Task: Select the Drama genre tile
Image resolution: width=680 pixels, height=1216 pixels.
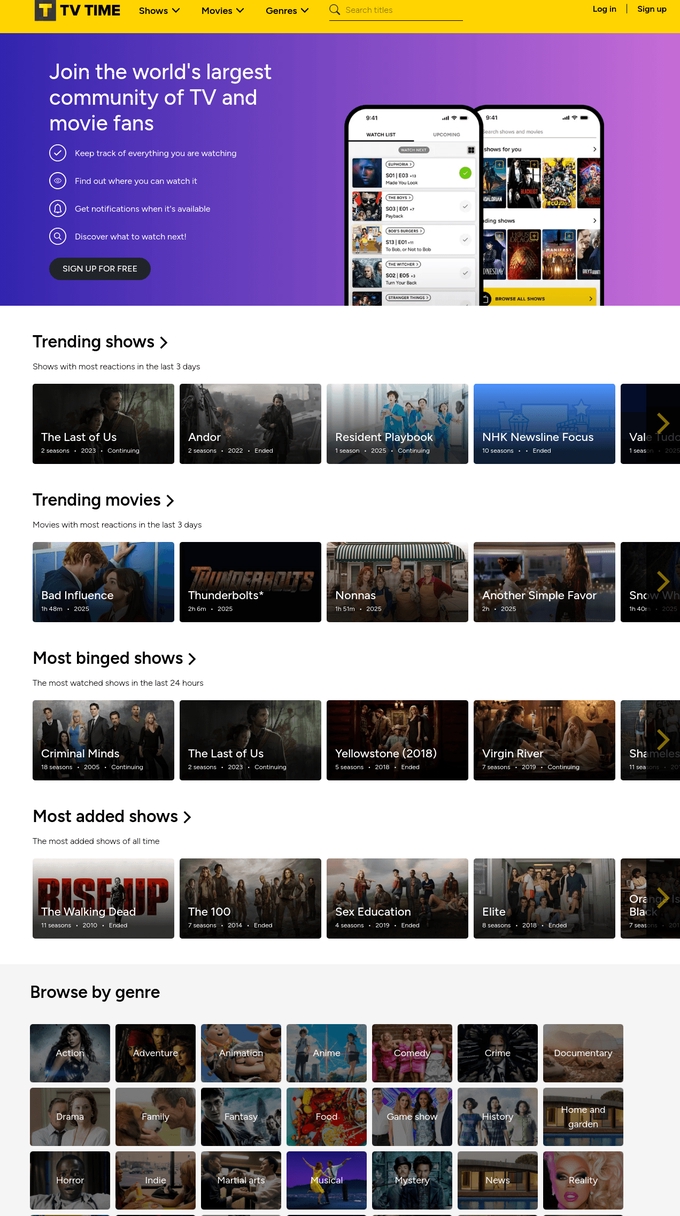Action: click(x=70, y=1117)
